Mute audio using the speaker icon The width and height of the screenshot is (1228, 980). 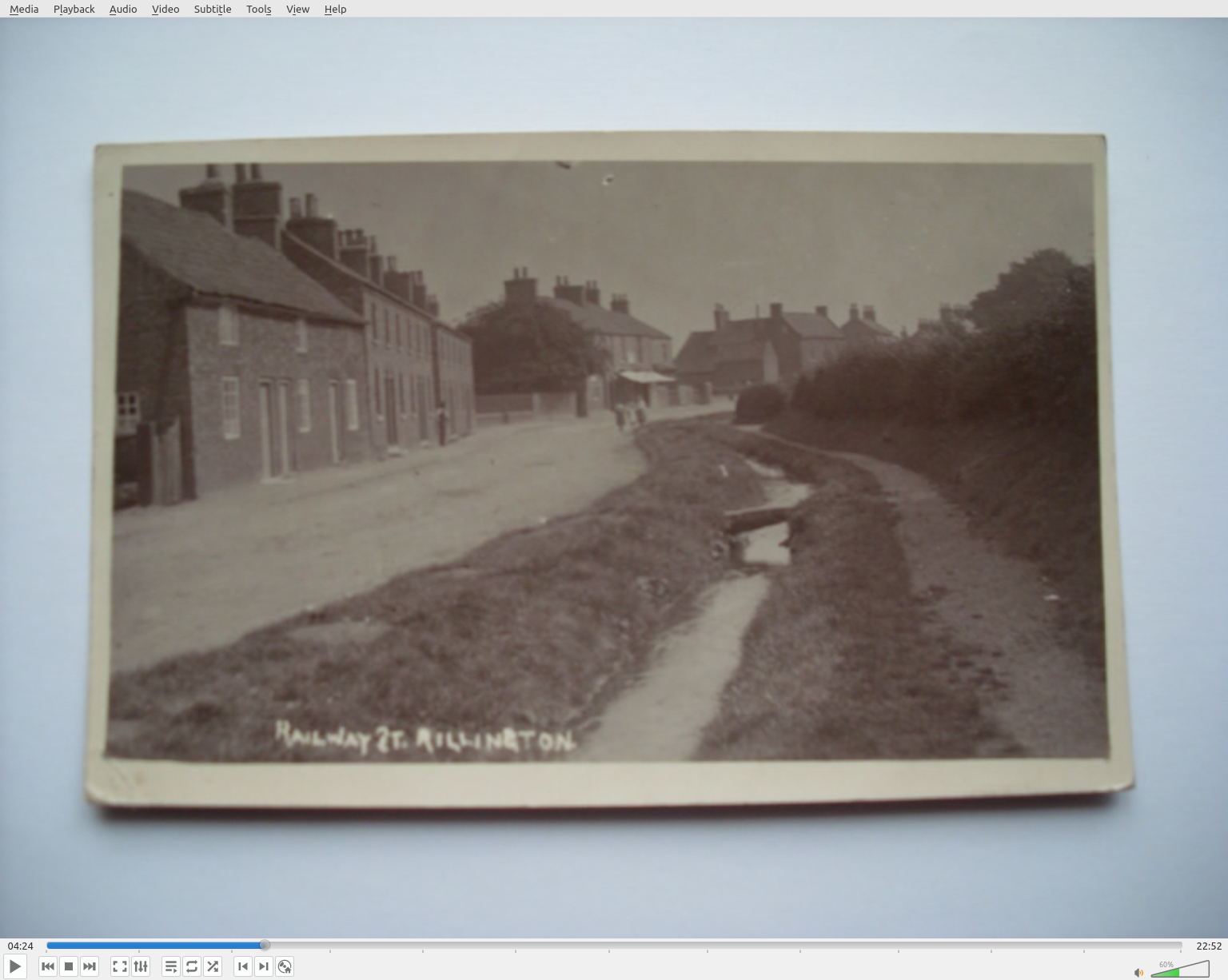tap(1138, 972)
